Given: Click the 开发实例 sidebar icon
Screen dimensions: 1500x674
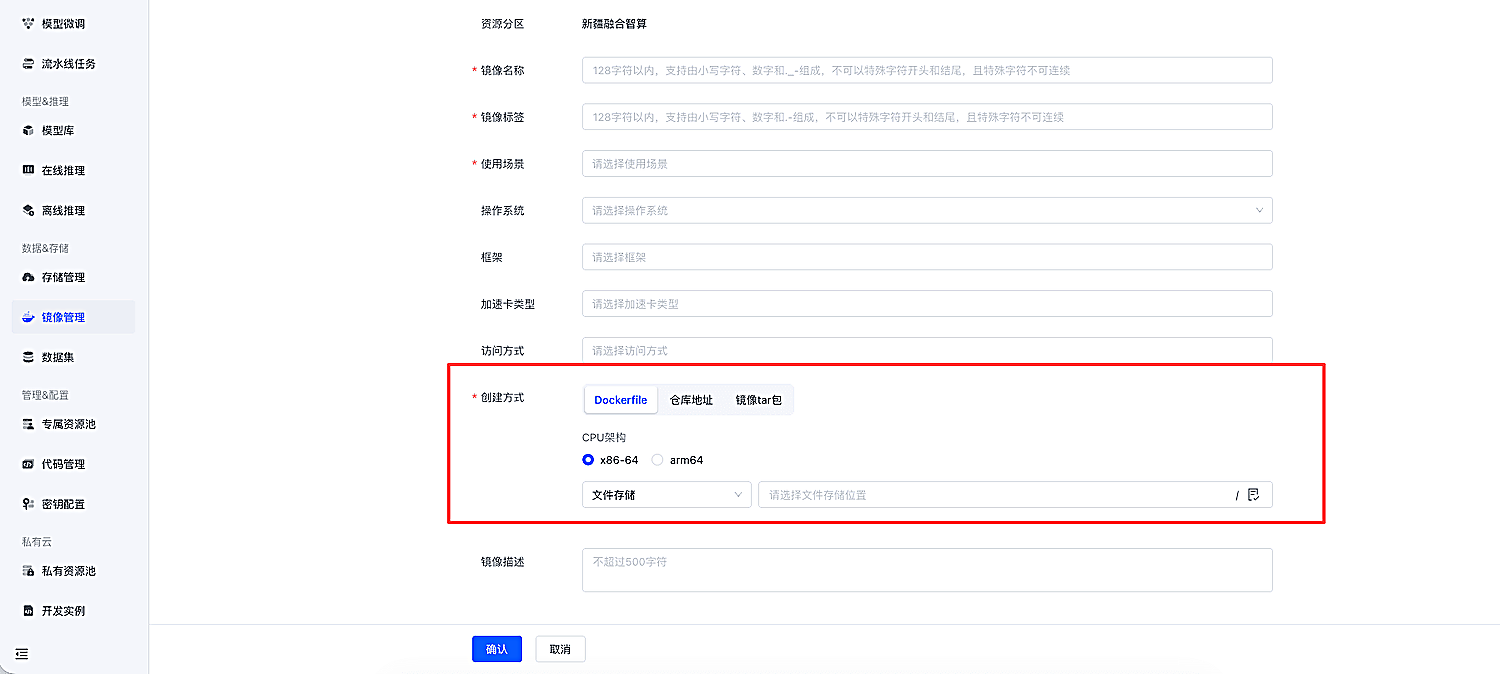Looking at the screenshot, I should pyautogui.click(x=28, y=611).
